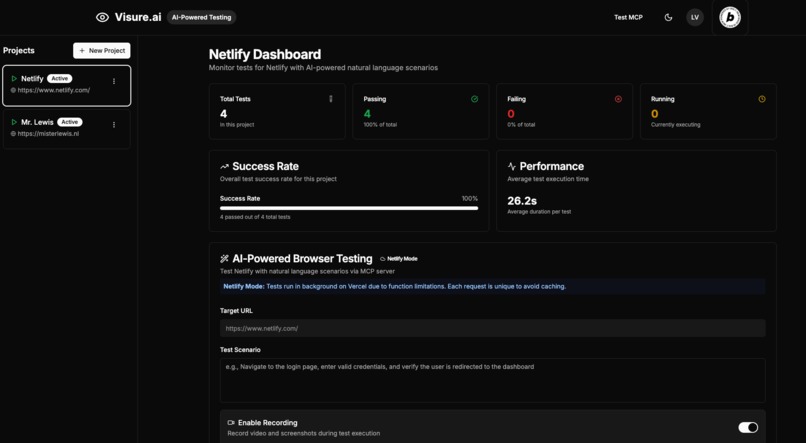Open the LV user avatar menu

(695, 17)
